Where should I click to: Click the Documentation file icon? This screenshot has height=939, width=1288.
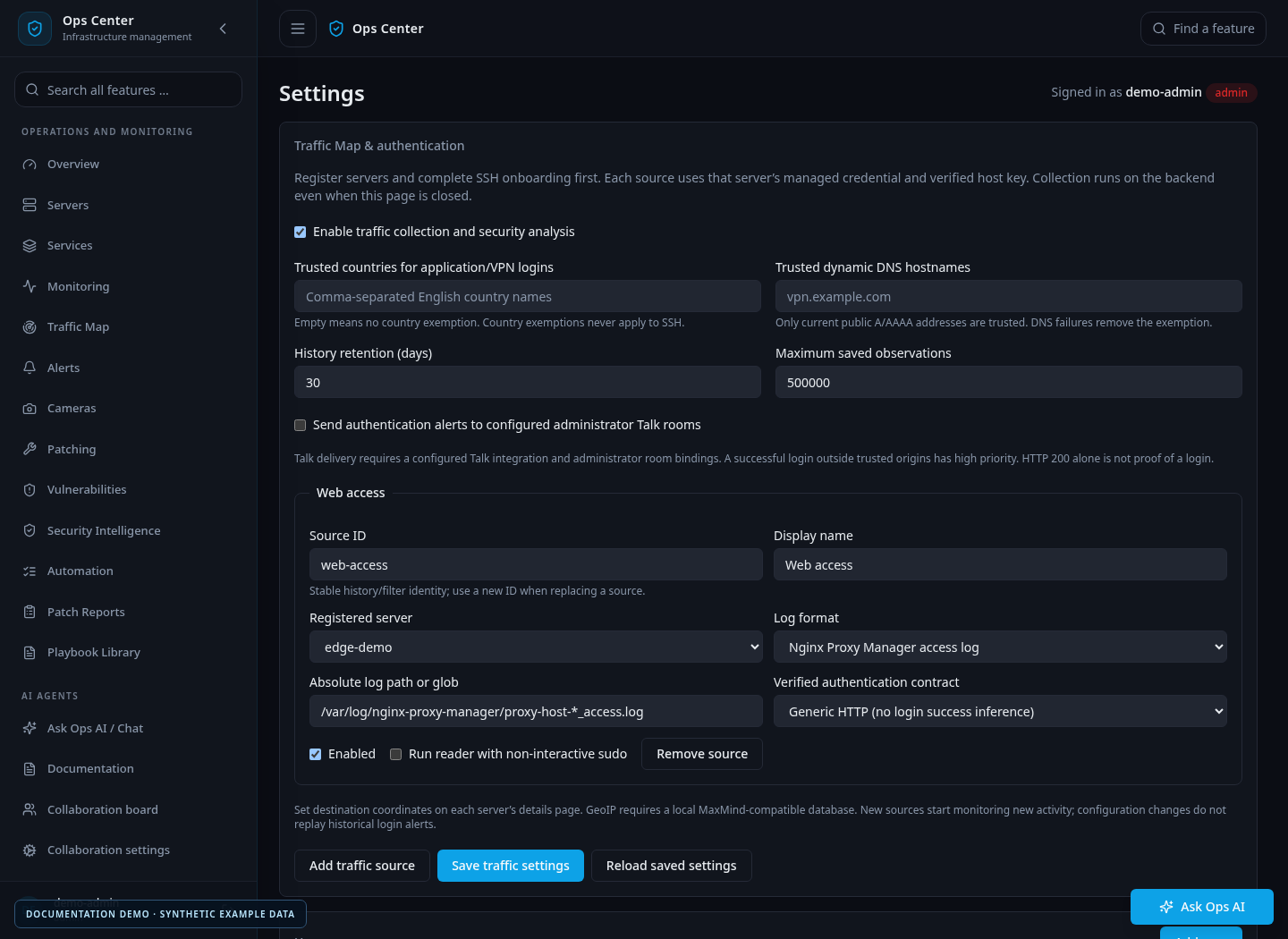pyautogui.click(x=30, y=769)
